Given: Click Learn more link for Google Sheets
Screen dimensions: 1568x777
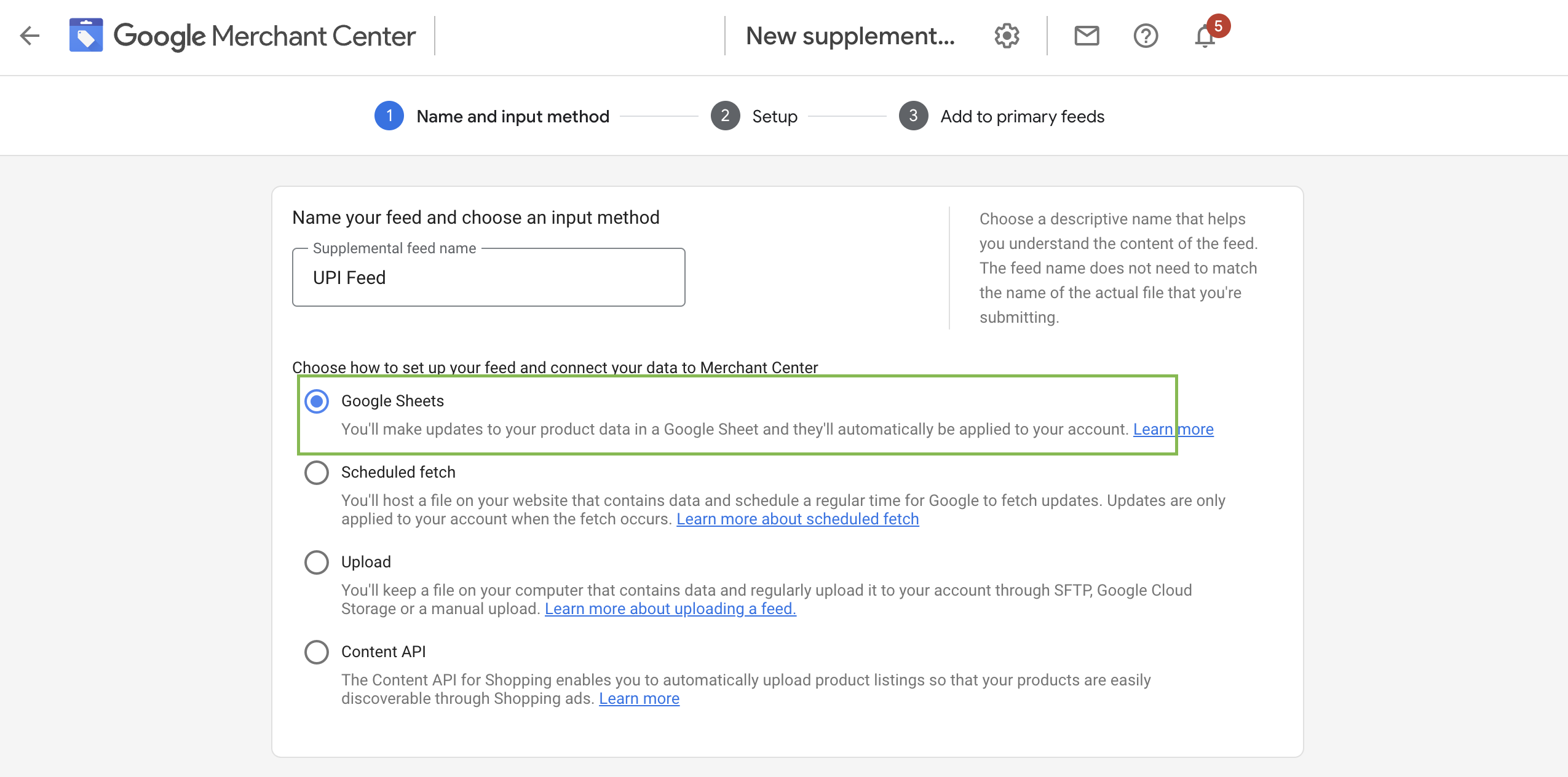Looking at the screenshot, I should click(1173, 429).
